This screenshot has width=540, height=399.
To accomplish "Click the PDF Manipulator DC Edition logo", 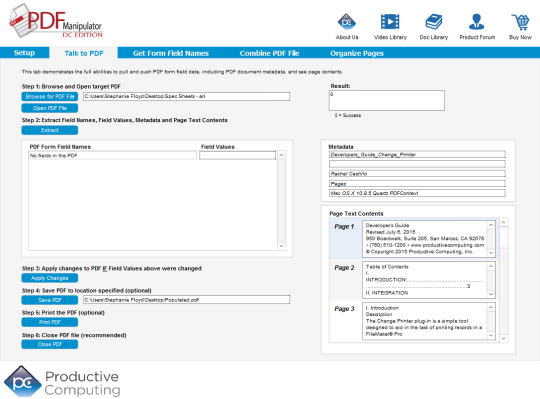I will pos(56,21).
